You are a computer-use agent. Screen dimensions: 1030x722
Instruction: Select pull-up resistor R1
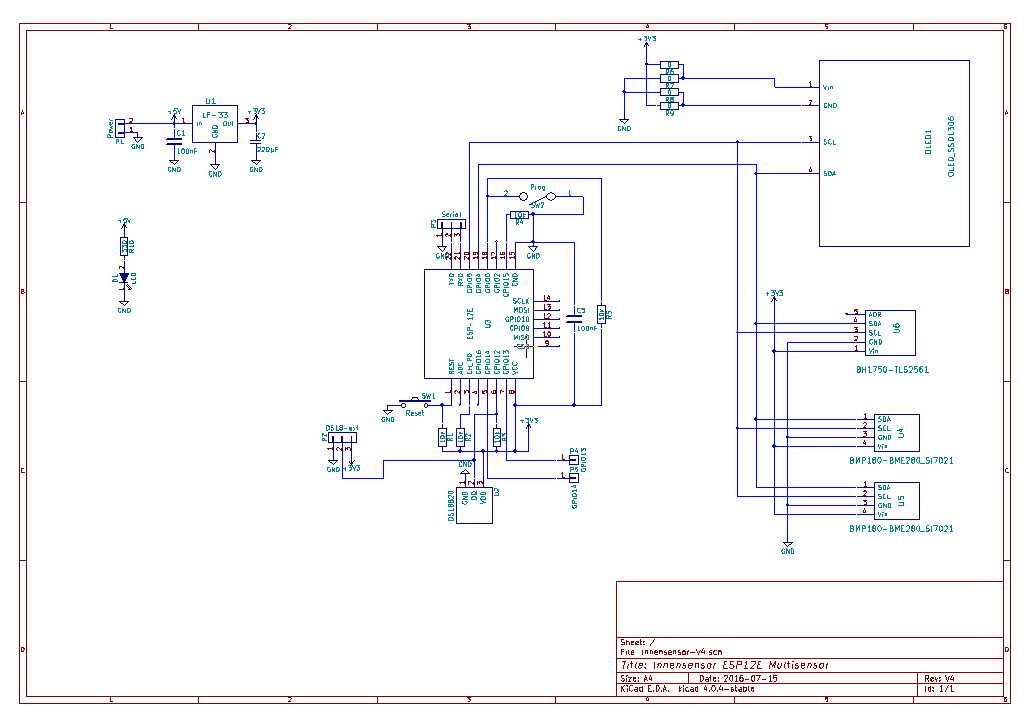[x=443, y=437]
